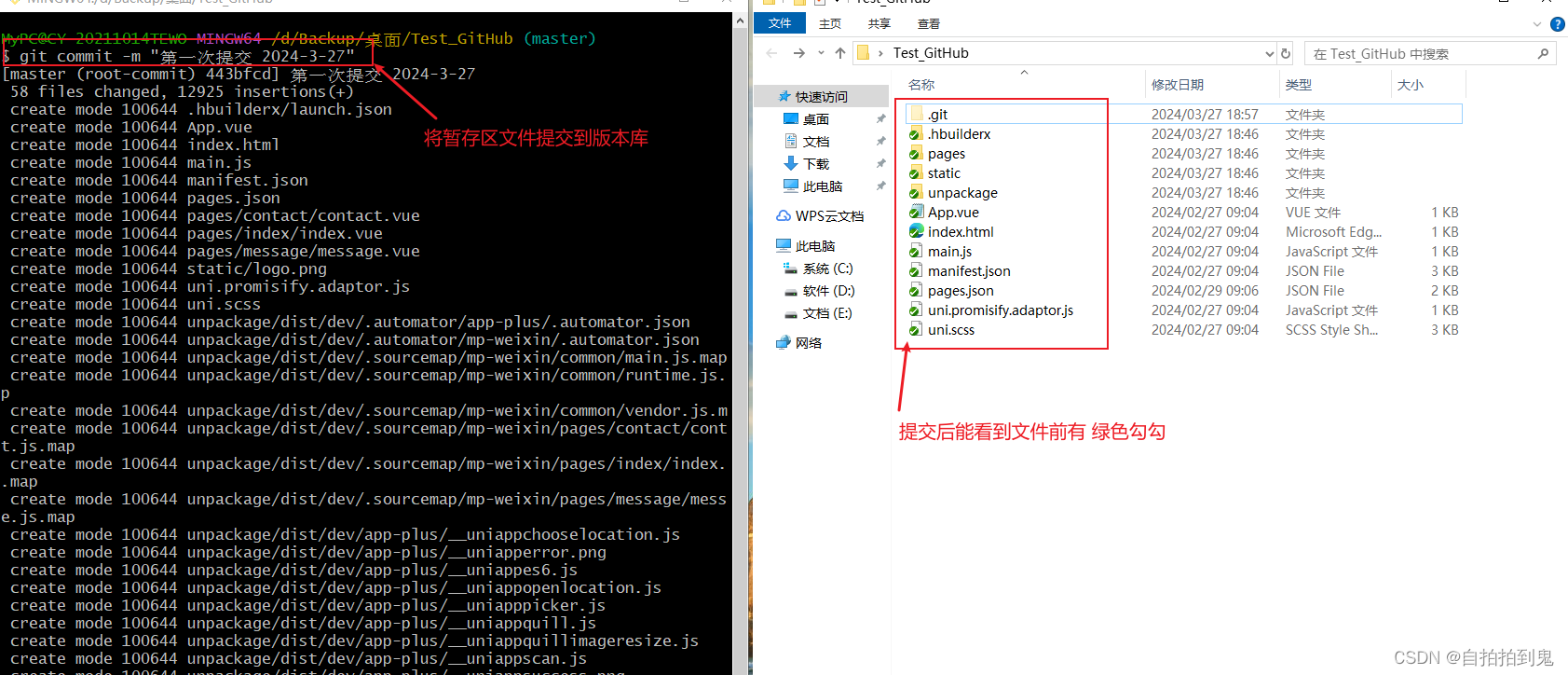Select the uni.promisify.adaptor.js file icon

tap(916, 310)
